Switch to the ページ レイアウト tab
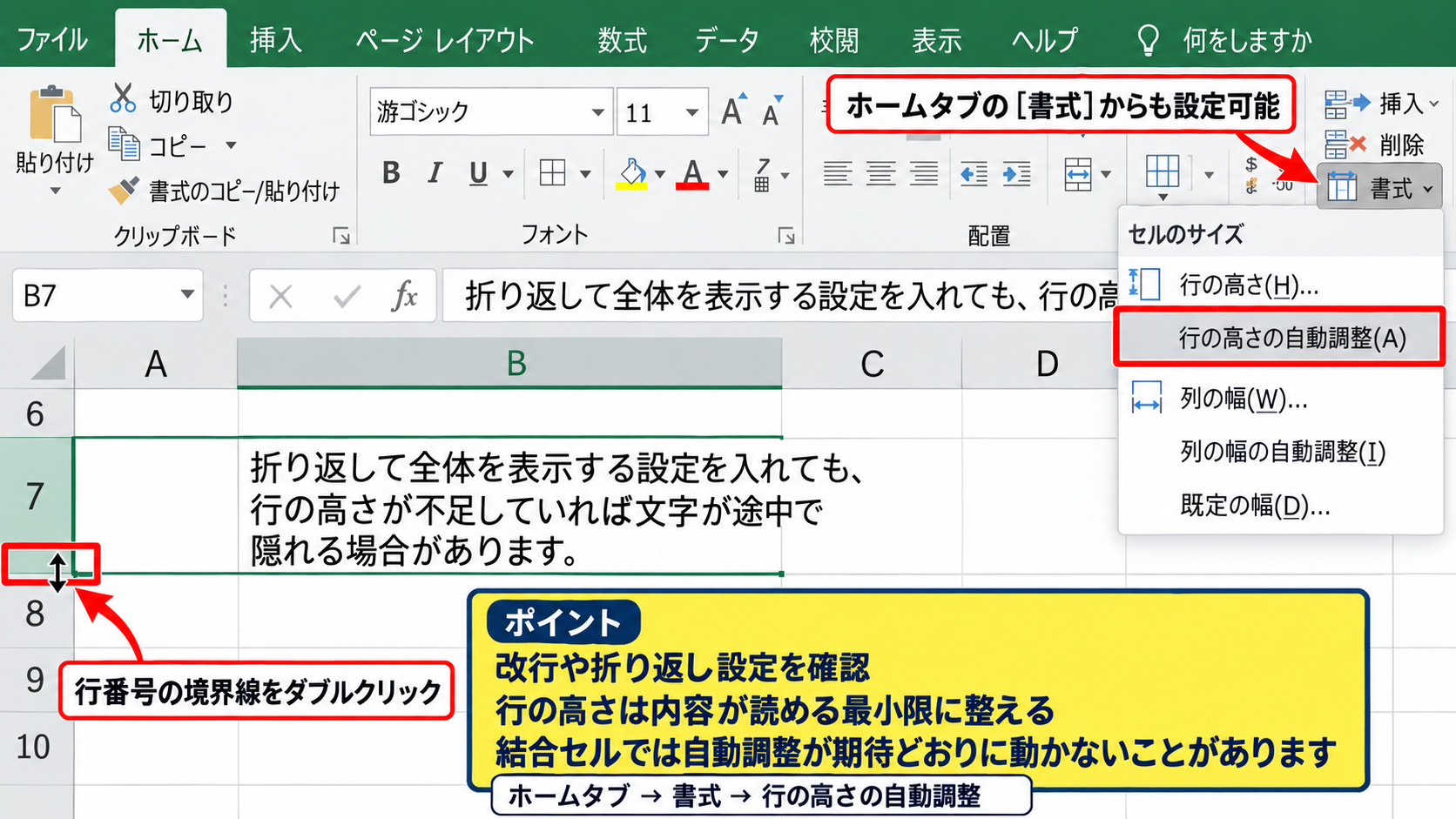 coord(445,39)
